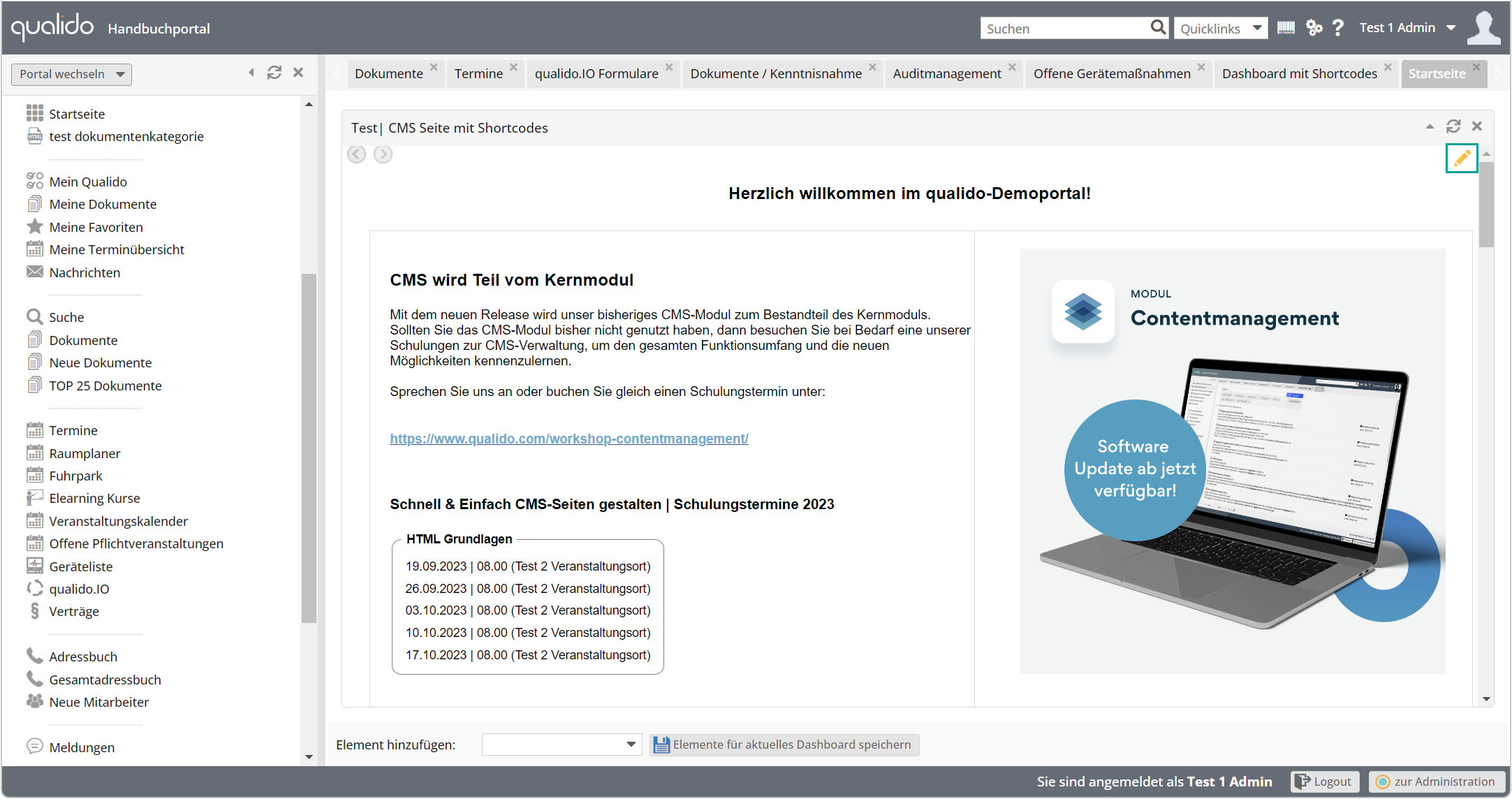
Task: Open the barcode scanner icon
Action: point(1286,27)
